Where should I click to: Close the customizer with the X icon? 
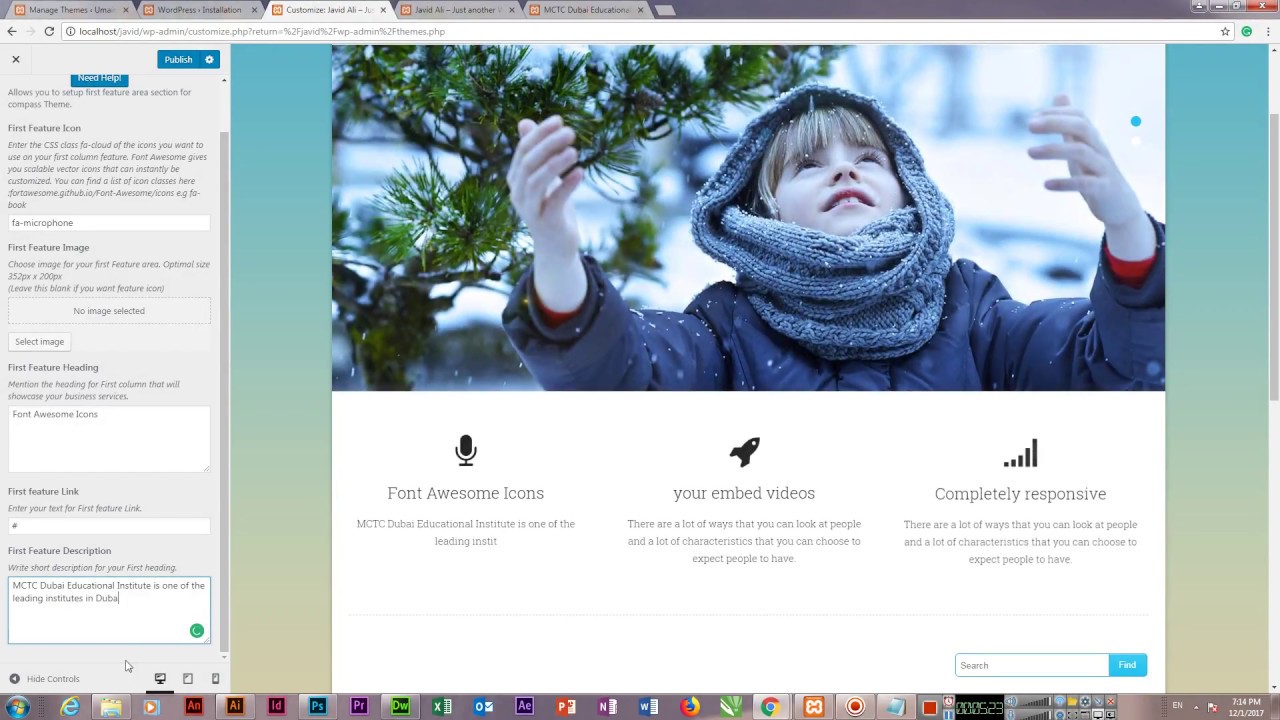pyautogui.click(x=16, y=59)
